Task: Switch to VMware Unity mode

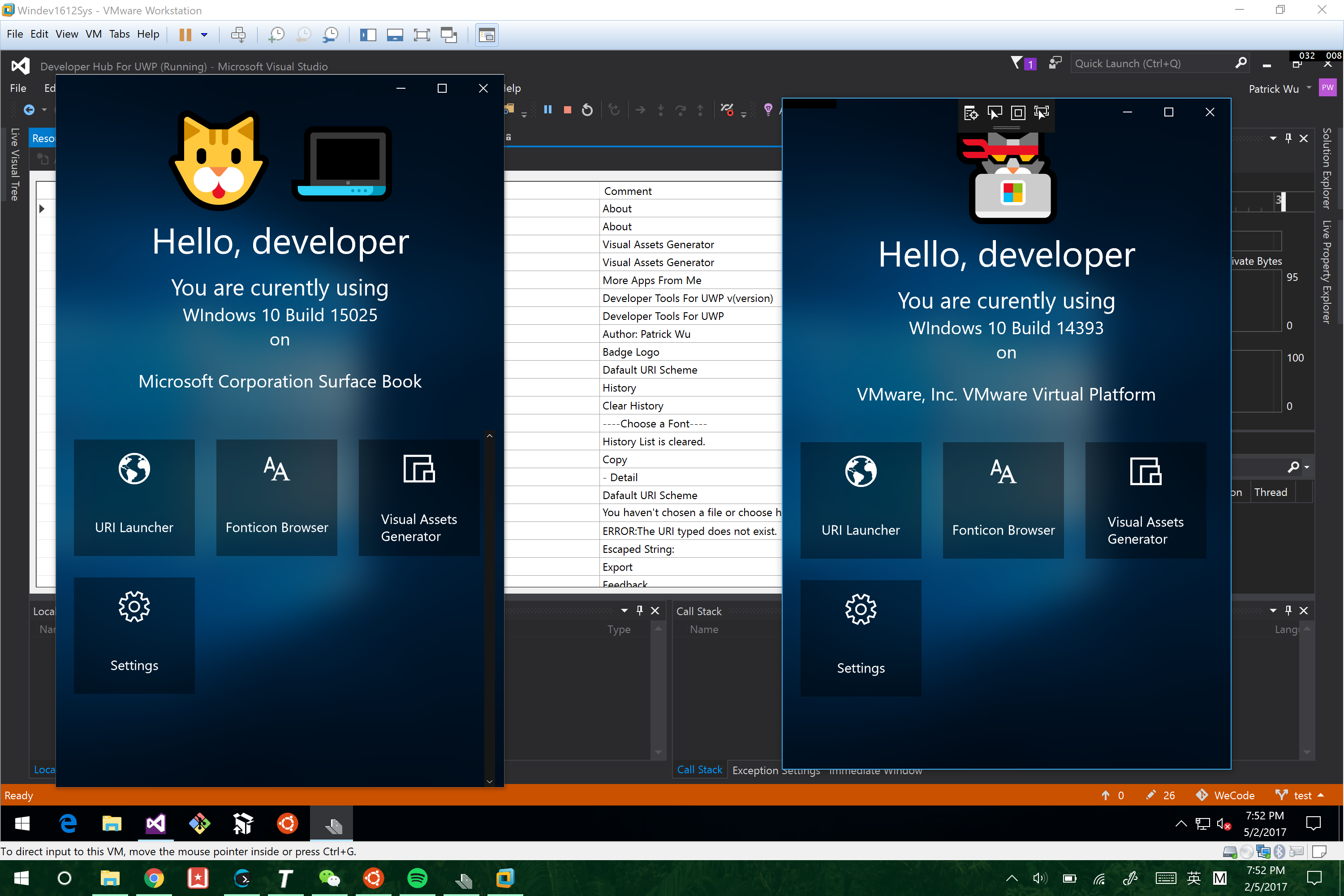Action: pyautogui.click(x=449, y=35)
